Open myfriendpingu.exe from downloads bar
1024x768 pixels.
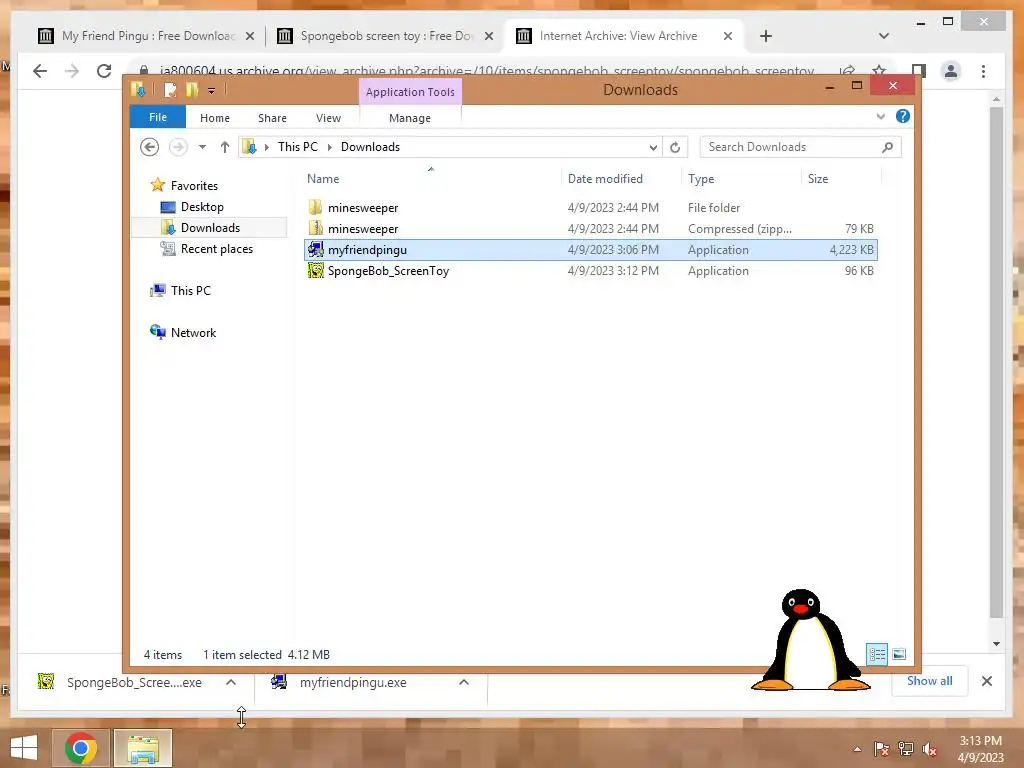[353, 682]
